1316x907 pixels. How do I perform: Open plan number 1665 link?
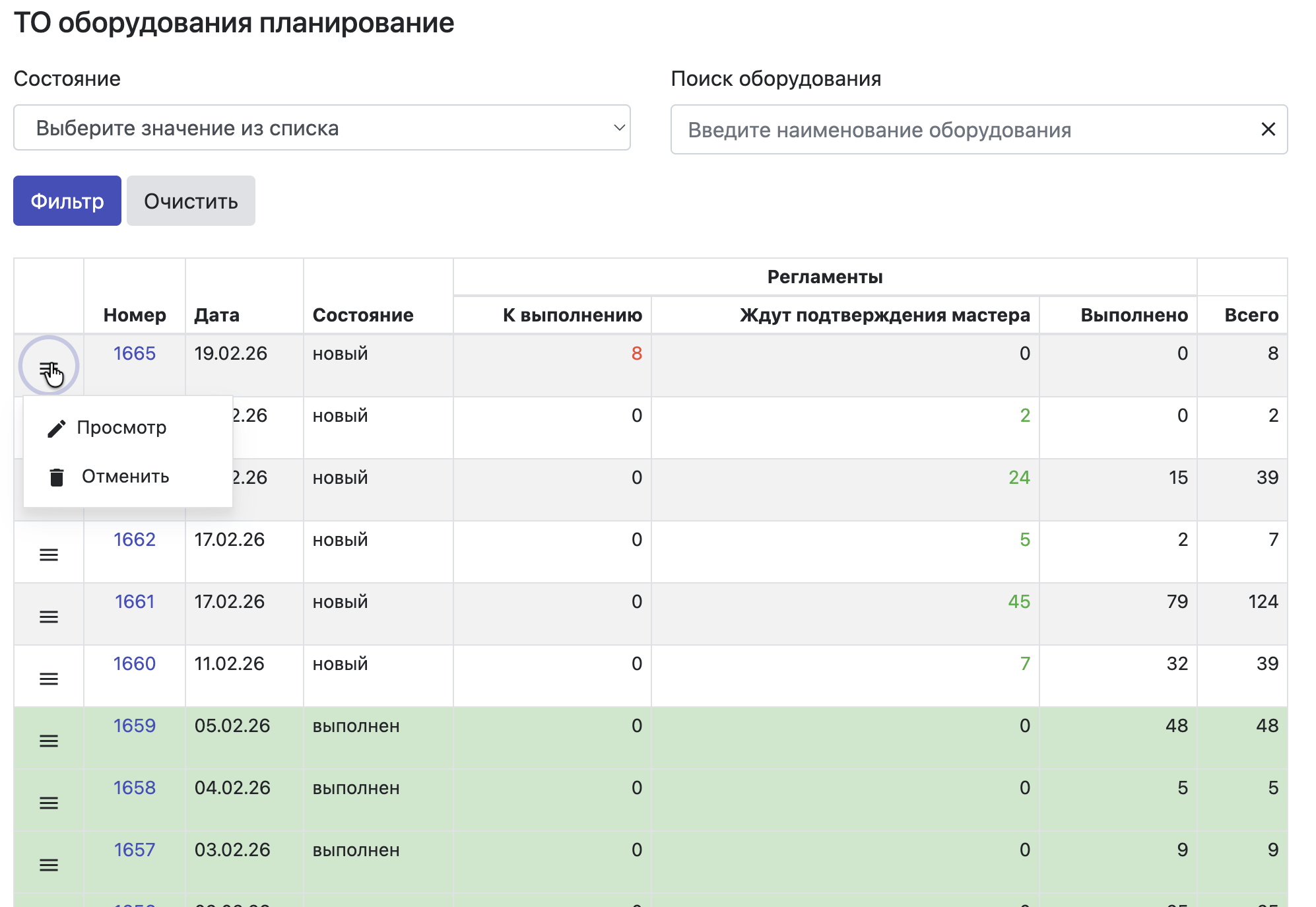tap(135, 354)
